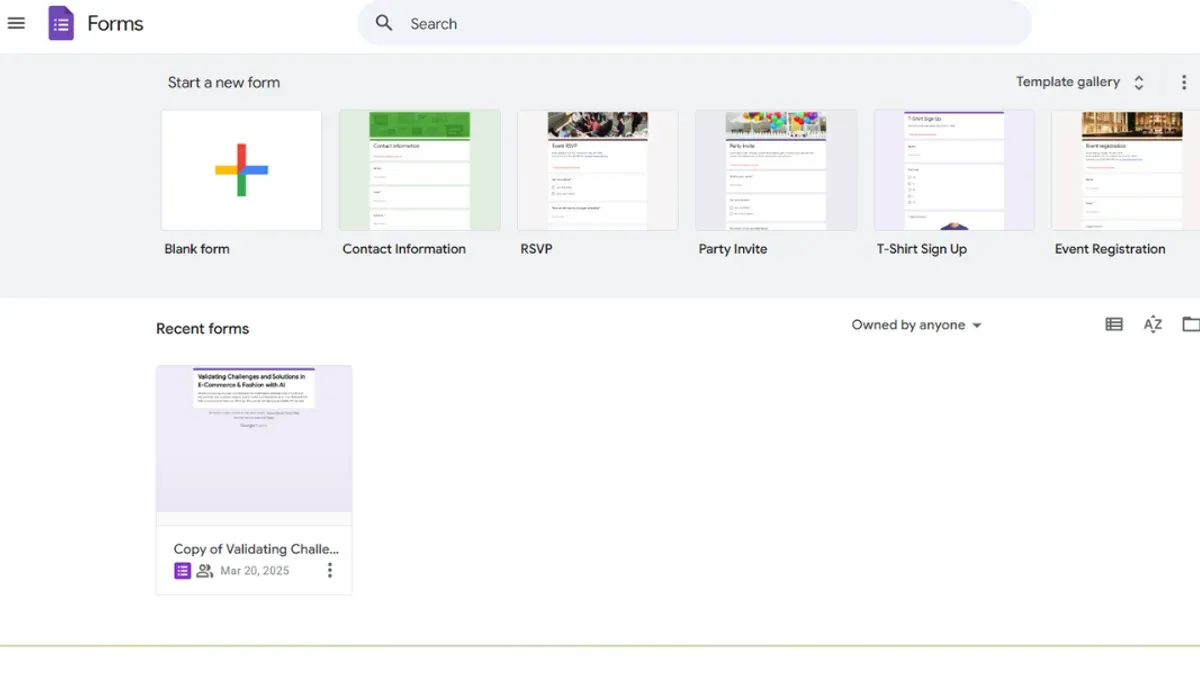Click the search magnifier icon
The width and height of the screenshot is (1200, 675).
point(384,23)
